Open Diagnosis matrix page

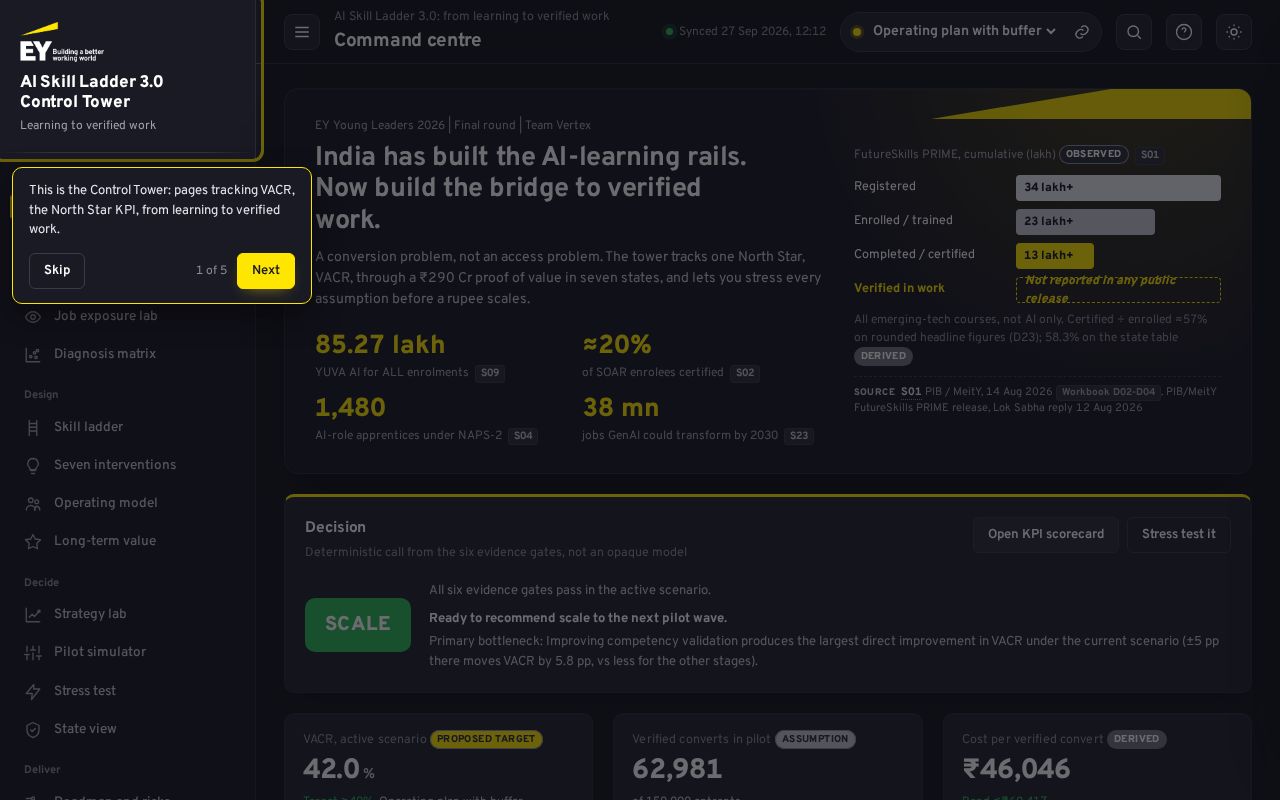(128, 355)
